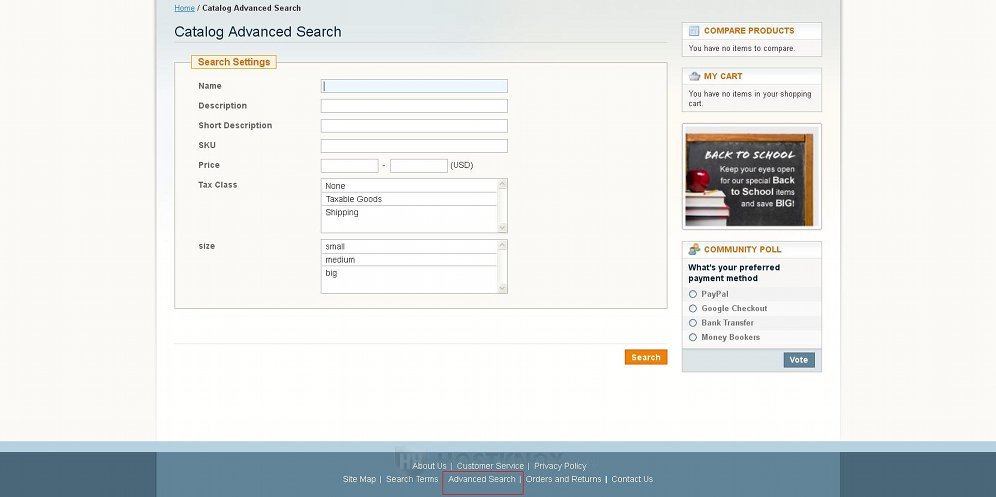Screen dimensions: 996x497
Task: Click into the SKU text field
Action: click(414, 146)
